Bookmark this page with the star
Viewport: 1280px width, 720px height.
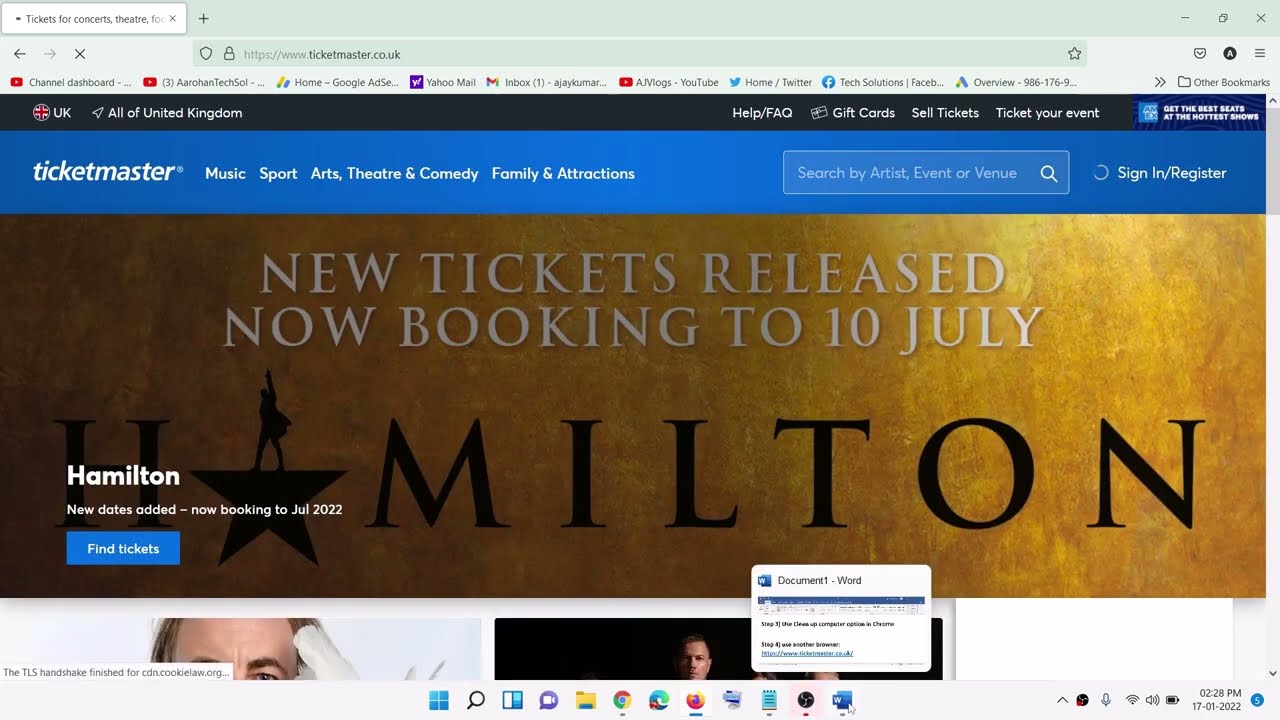1074,54
